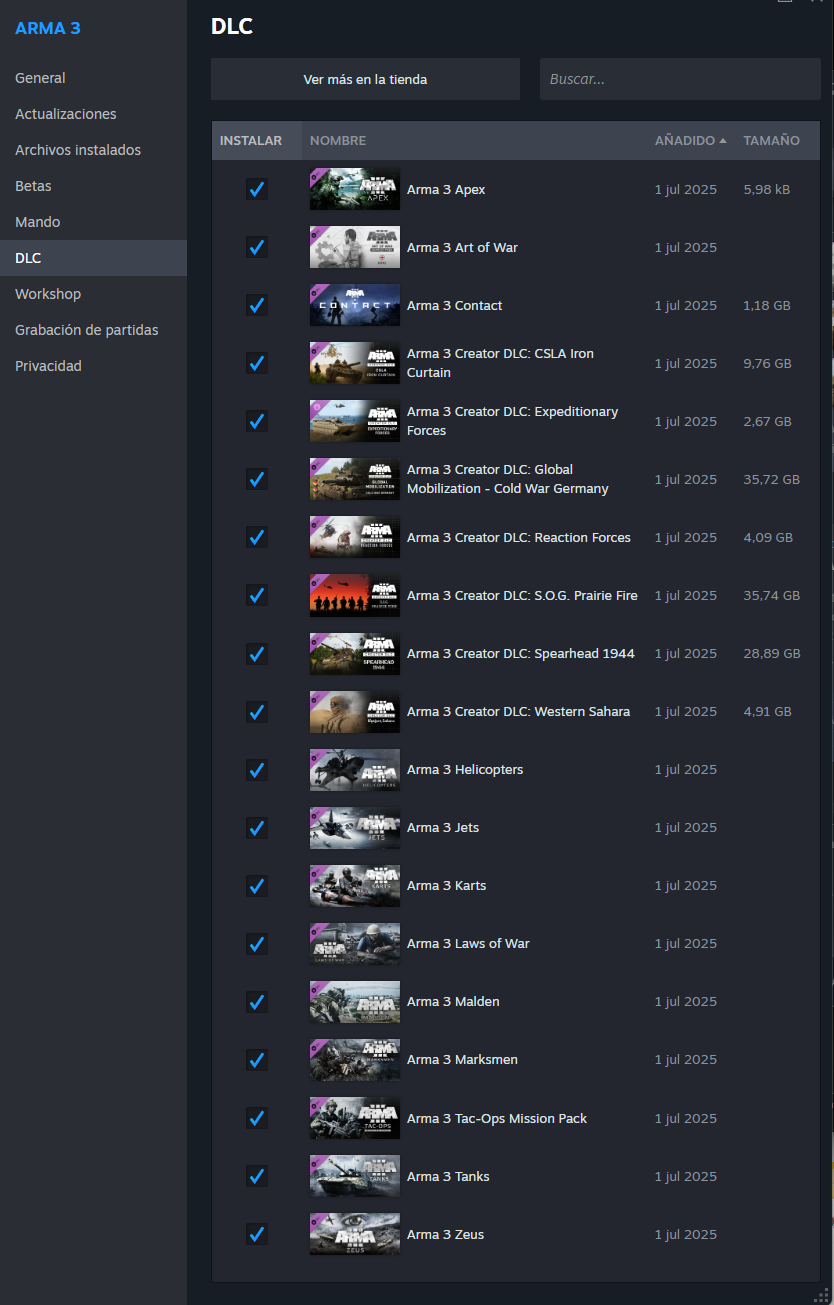Open the Arma 3 Karts name link
Viewport: 834px width, 1305px height.
tap(446, 885)
